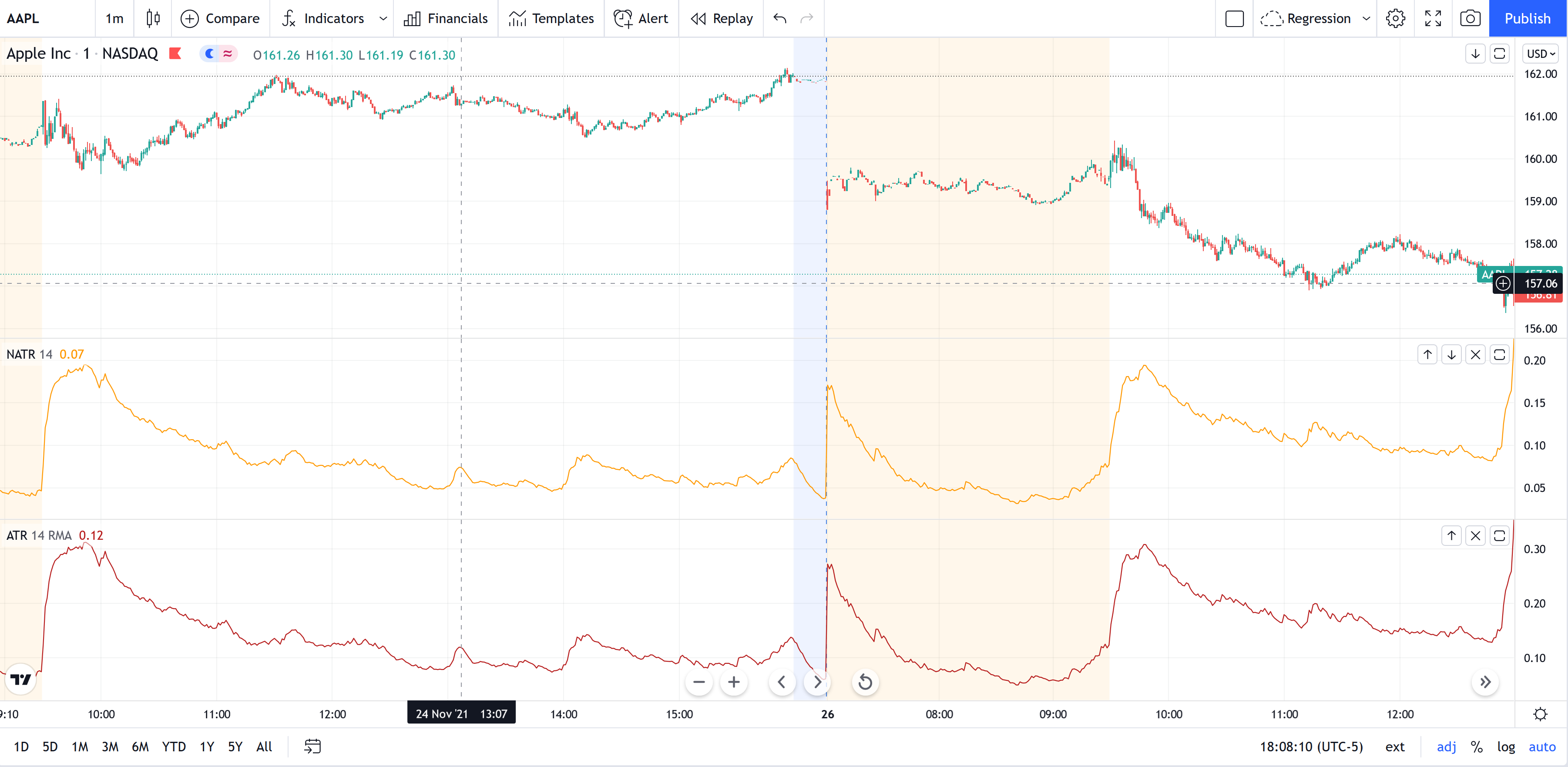Click the NATR 14 indicator label
The image size is (1568, 767).
click(29, 354)
